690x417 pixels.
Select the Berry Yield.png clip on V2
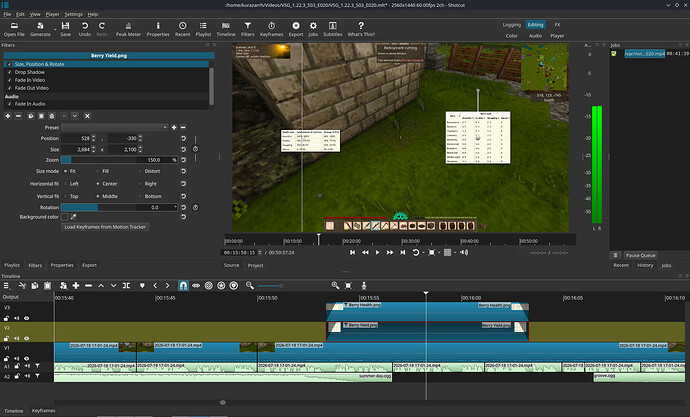427,331
